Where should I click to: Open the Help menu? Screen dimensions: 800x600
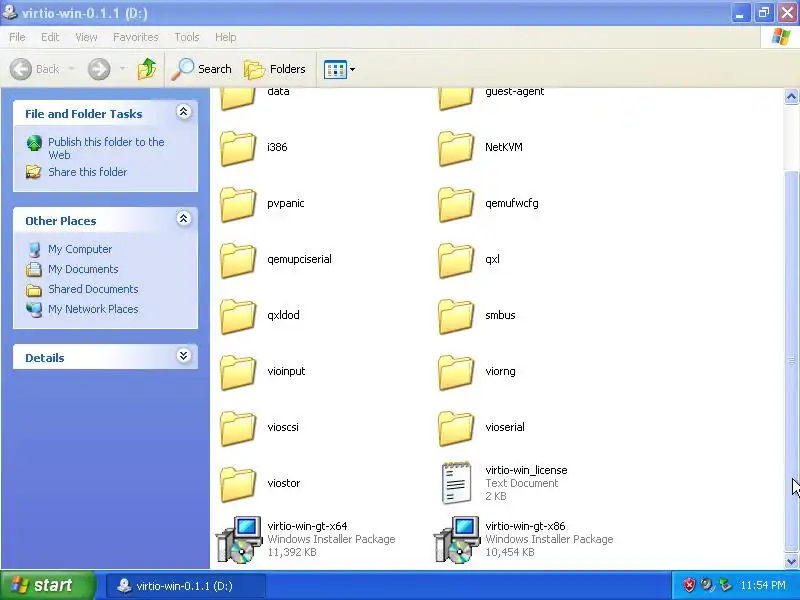pos(226,37)
